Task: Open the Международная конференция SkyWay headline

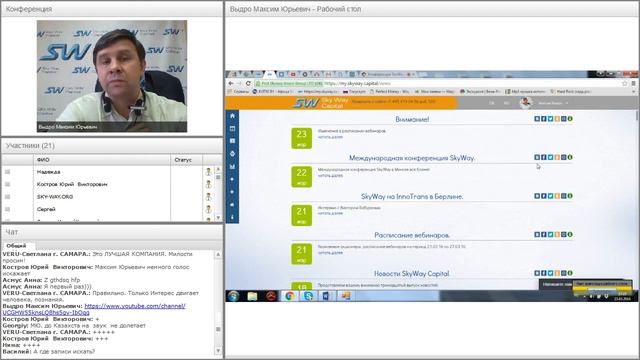Action: pos(412,158)
